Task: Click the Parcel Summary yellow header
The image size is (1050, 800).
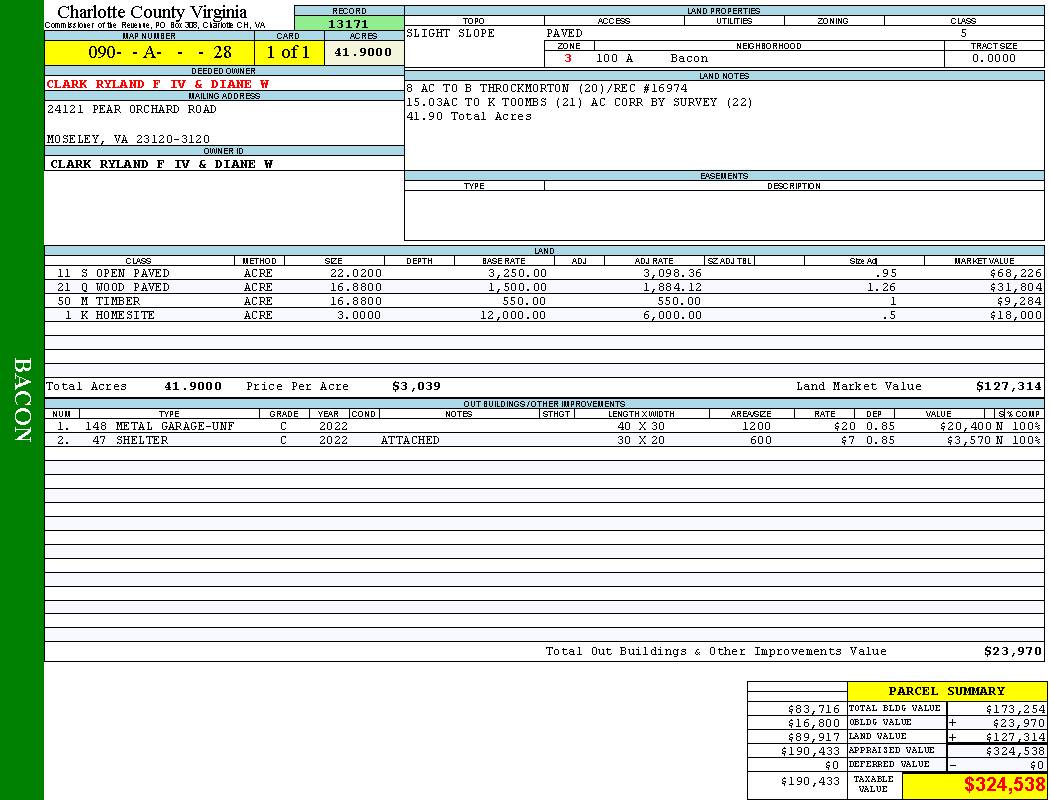Action: point(946,691)
